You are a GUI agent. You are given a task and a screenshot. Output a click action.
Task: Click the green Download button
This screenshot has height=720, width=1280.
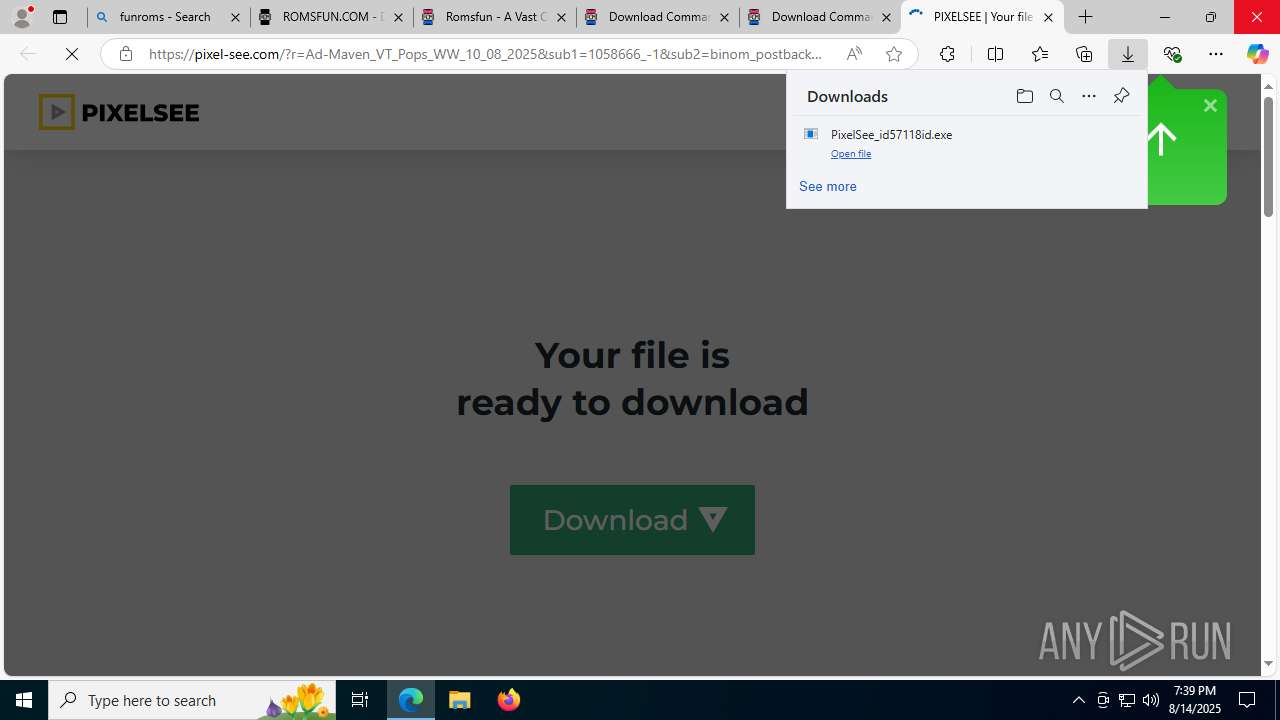632,520
